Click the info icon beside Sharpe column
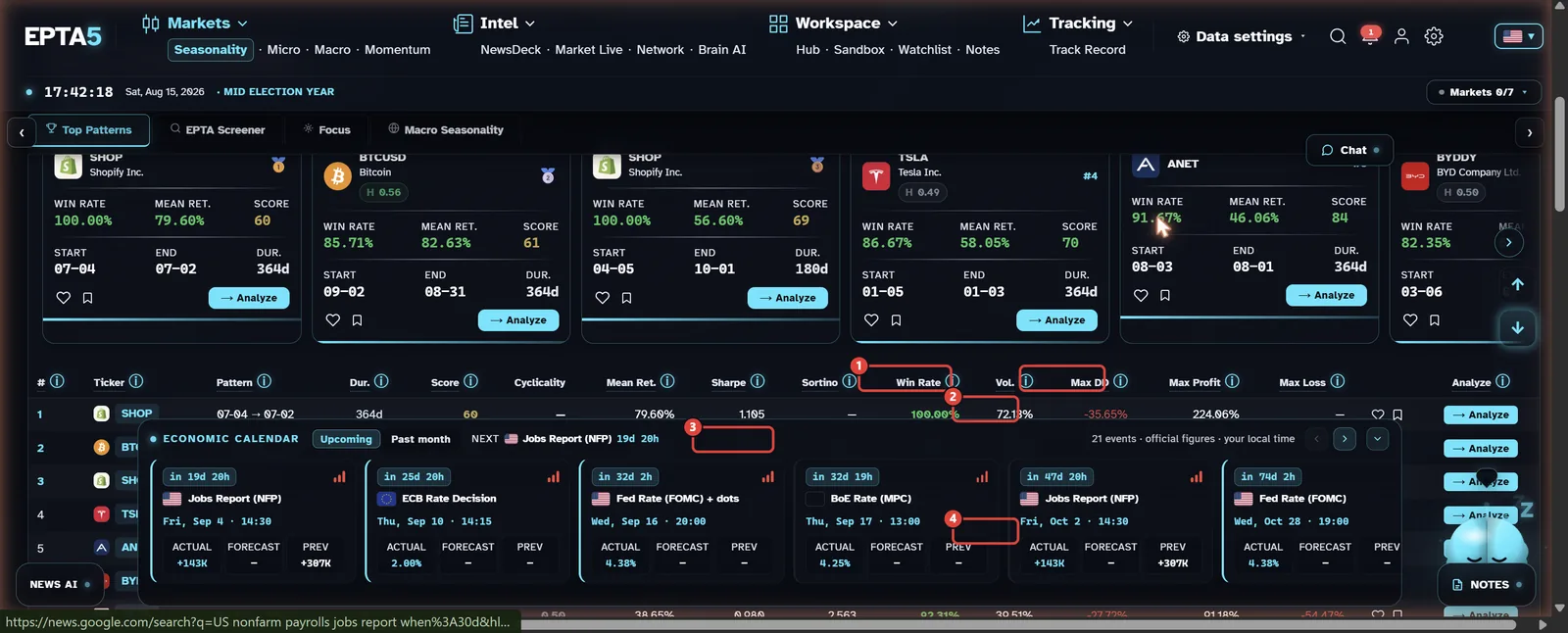 pyautogui.click(x=758, y=381)
